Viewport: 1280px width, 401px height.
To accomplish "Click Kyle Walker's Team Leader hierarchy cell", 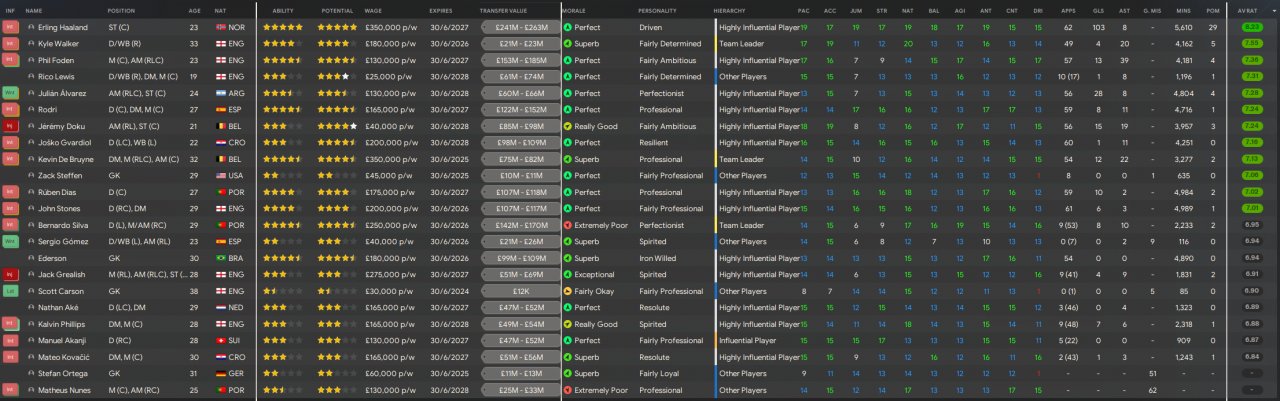I will (741, 44).
